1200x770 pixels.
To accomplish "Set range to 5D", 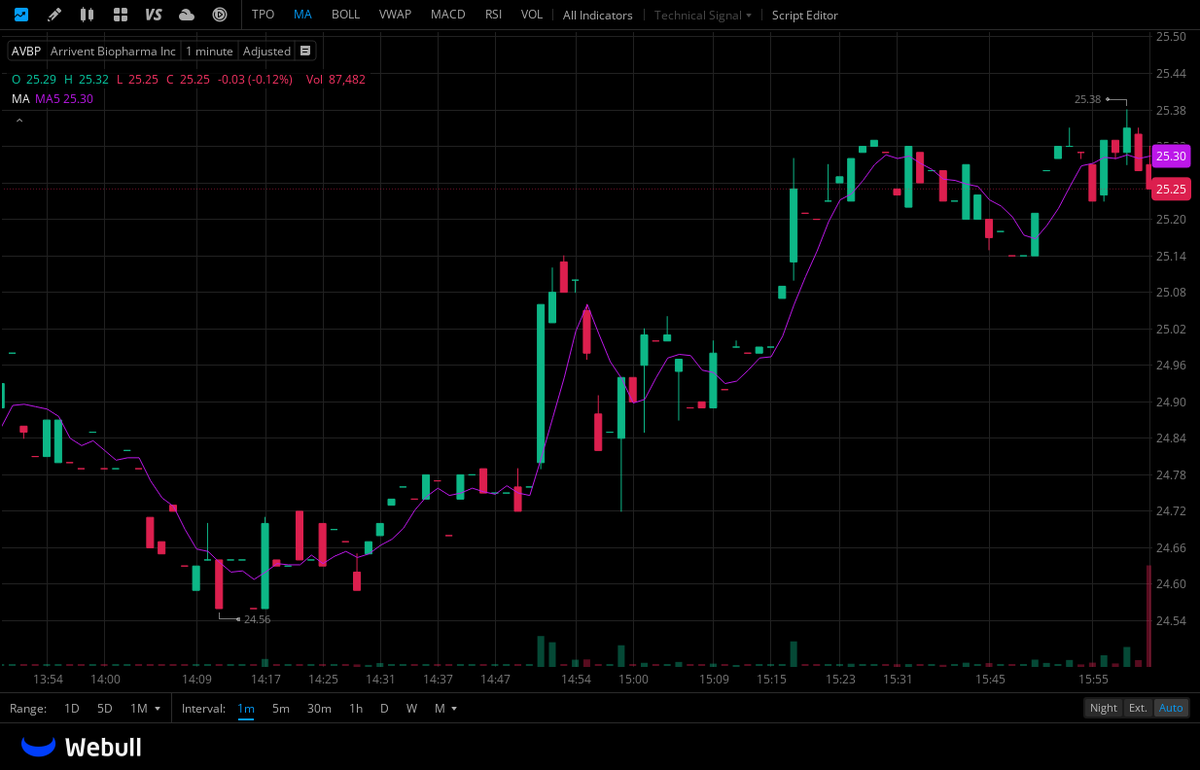I will (x=104, y=708).
